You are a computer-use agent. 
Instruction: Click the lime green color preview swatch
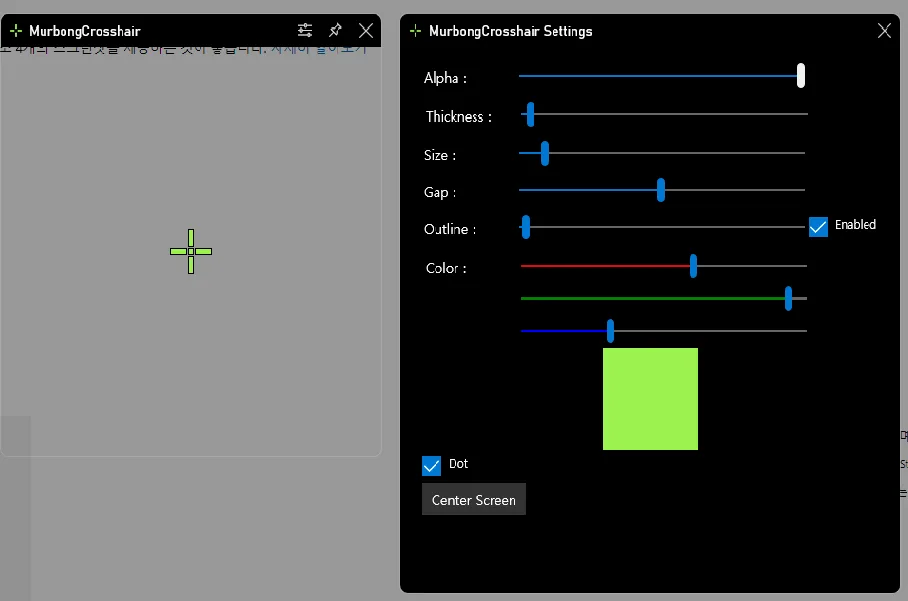(650, 399)
